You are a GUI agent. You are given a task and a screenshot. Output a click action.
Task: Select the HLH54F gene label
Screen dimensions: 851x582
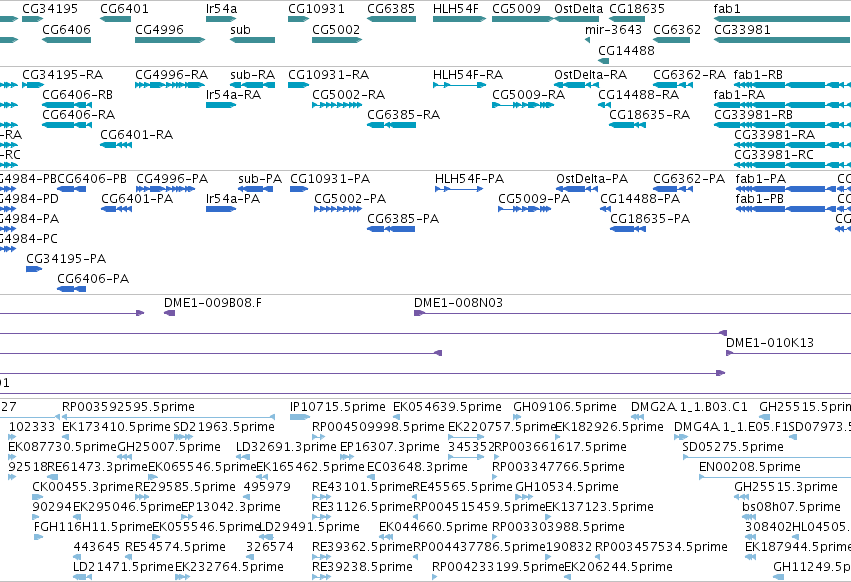click(456, 9)
